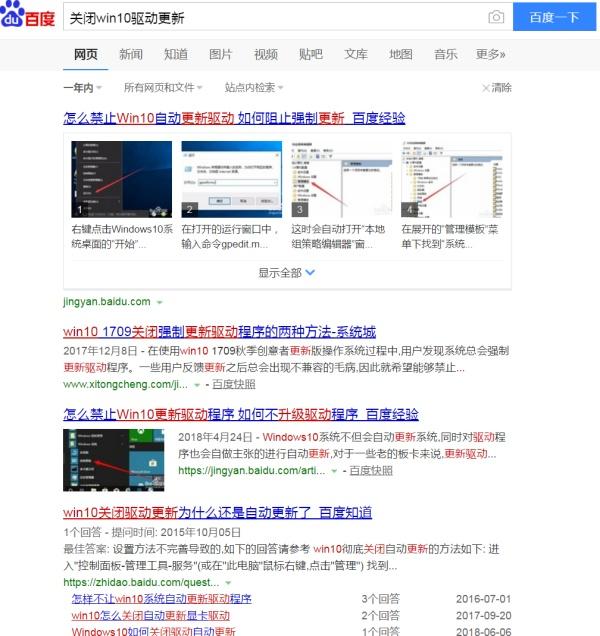Click the X clear filters icon
Viewport: 600px width, 636px height.
click(486, 88)
